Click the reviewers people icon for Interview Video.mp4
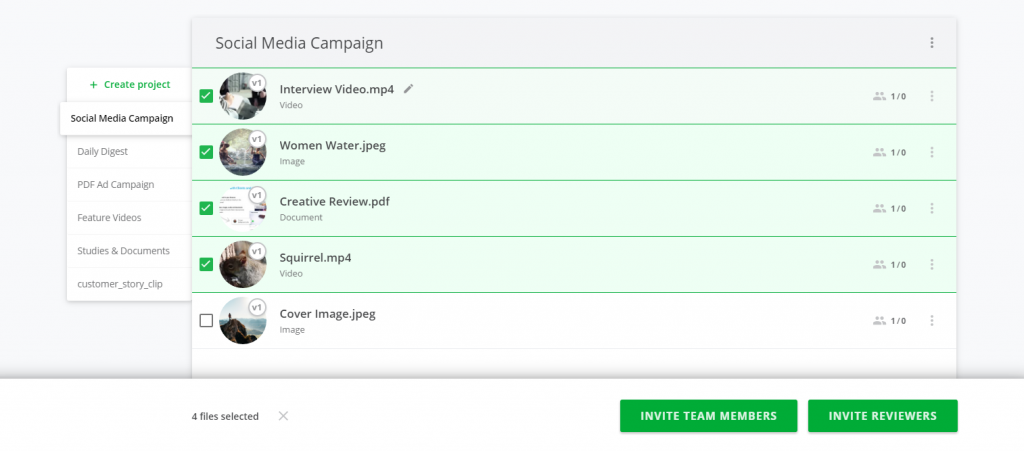The width and height of the screenshot is (1024, 451). coord(880,96)
